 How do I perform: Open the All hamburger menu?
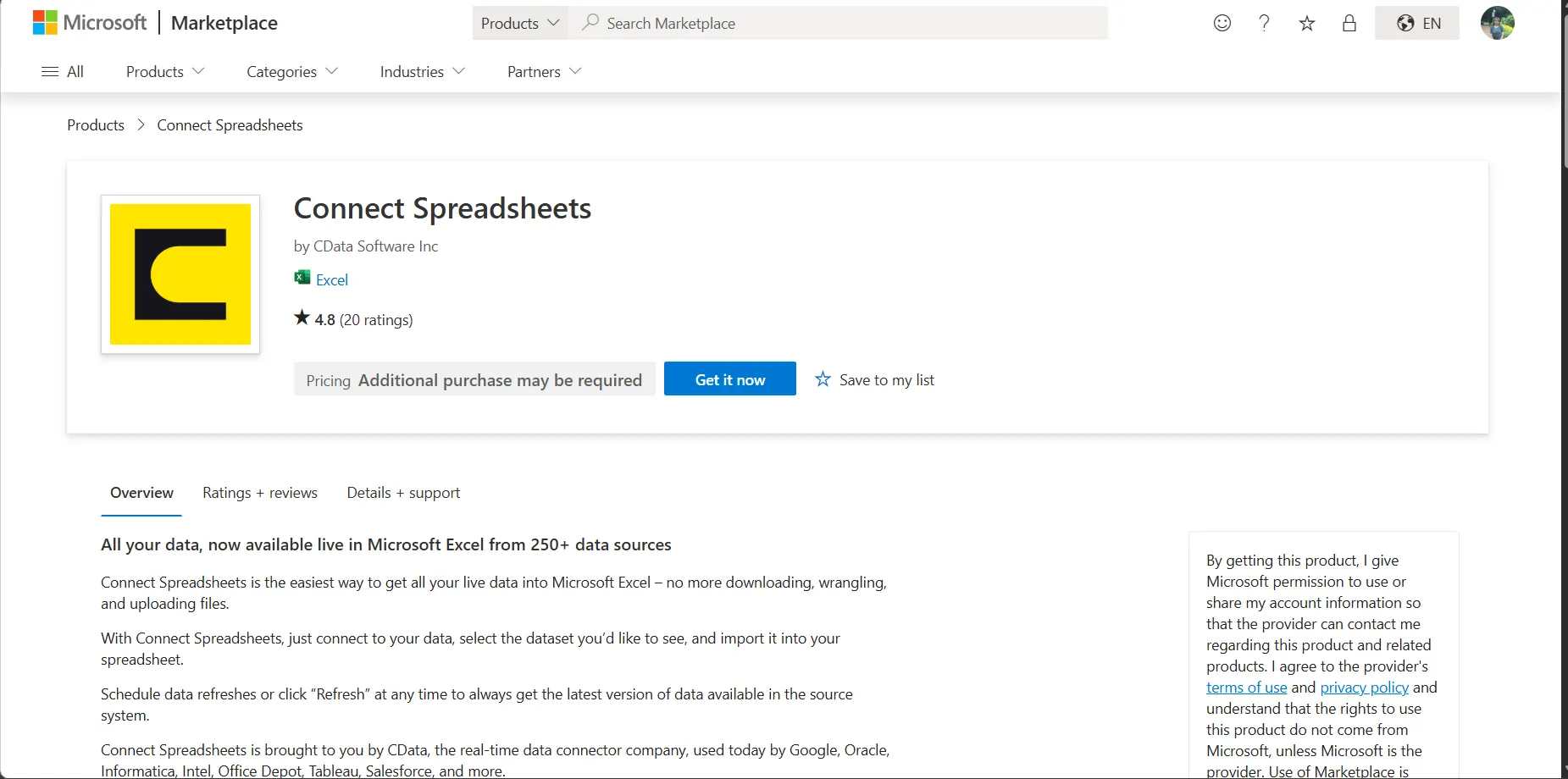tap(63, 72)
